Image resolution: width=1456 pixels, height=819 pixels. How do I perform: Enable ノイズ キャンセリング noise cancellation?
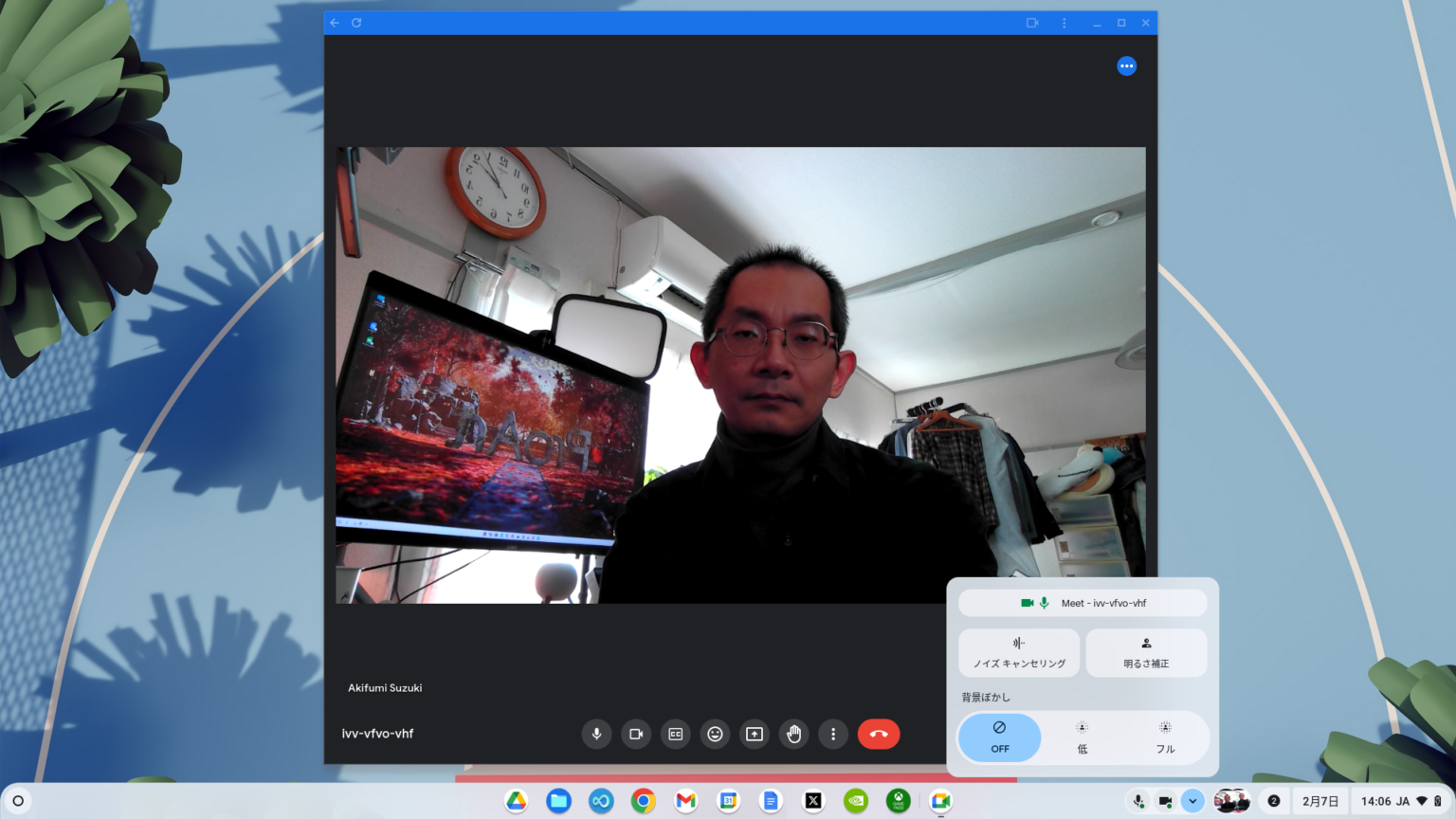[1019, 652]
